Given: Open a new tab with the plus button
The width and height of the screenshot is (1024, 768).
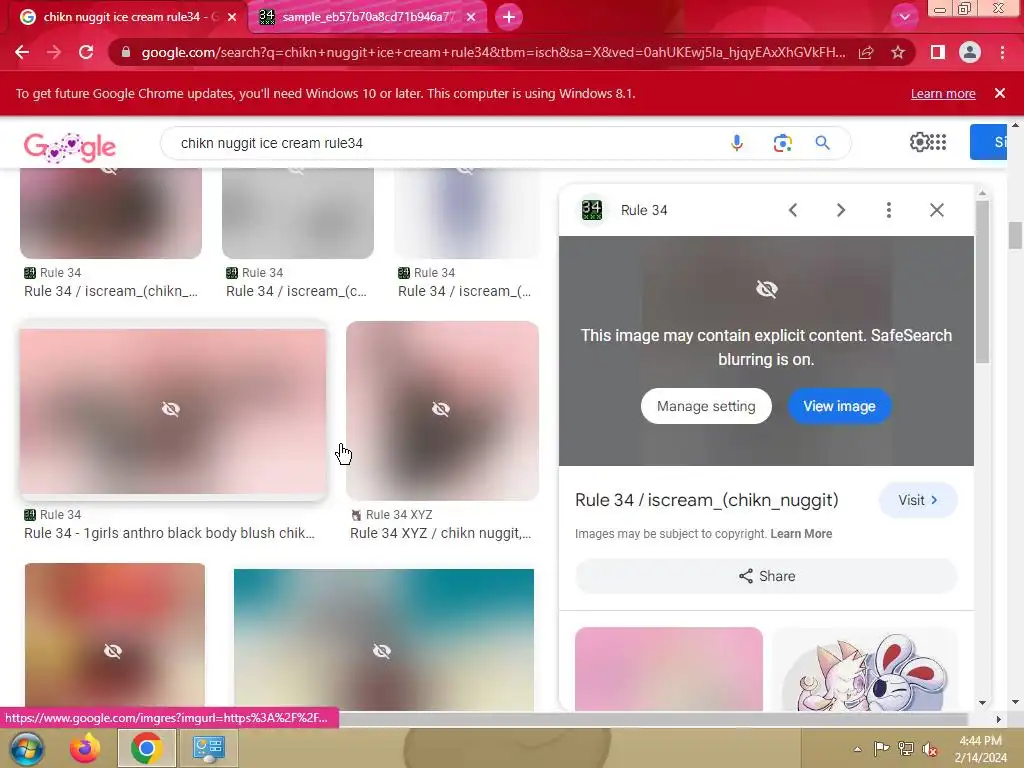Looking at the screenshot, I should 509,17.
